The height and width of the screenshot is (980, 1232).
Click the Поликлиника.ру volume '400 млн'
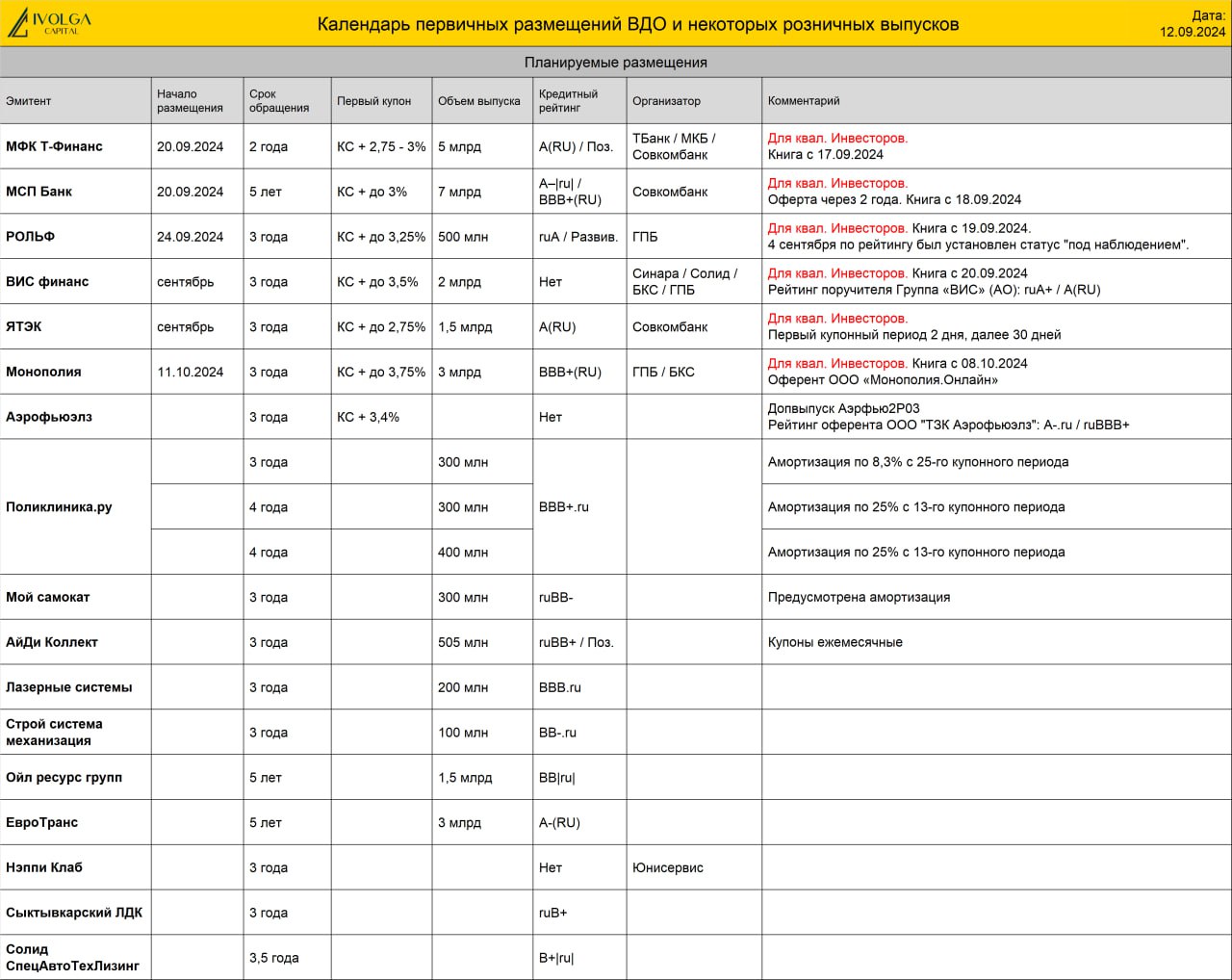point(463,553)
